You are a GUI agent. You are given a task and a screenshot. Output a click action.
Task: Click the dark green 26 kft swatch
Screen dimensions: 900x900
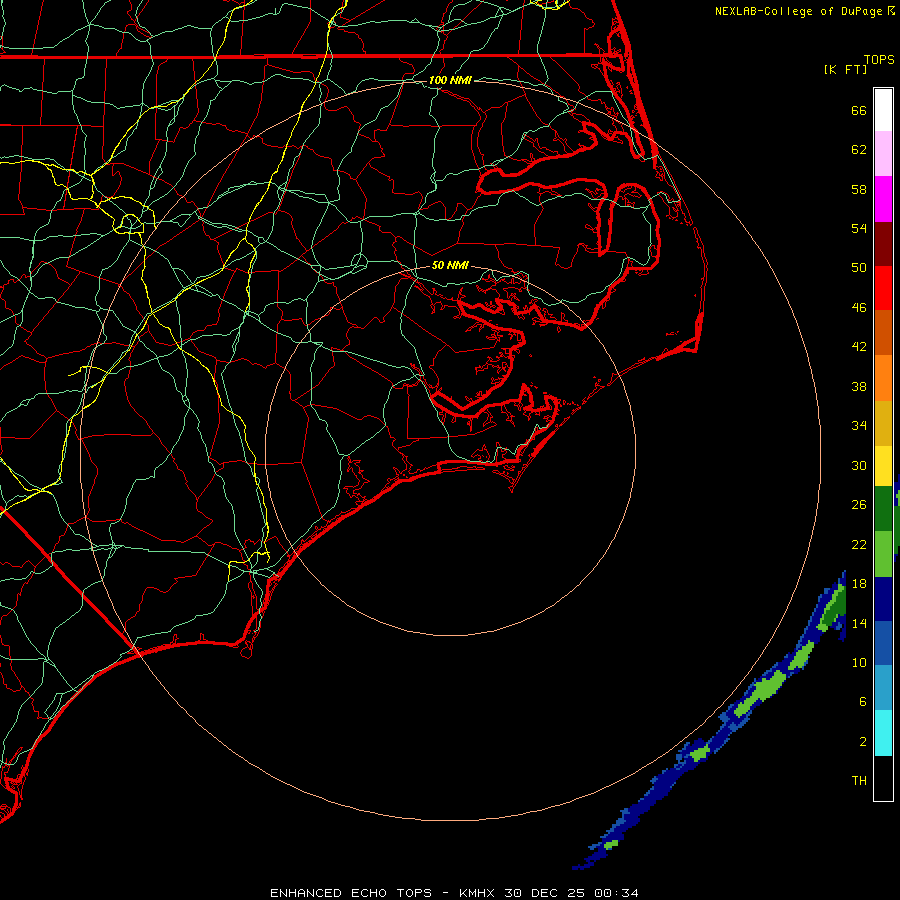pos(883,509)
